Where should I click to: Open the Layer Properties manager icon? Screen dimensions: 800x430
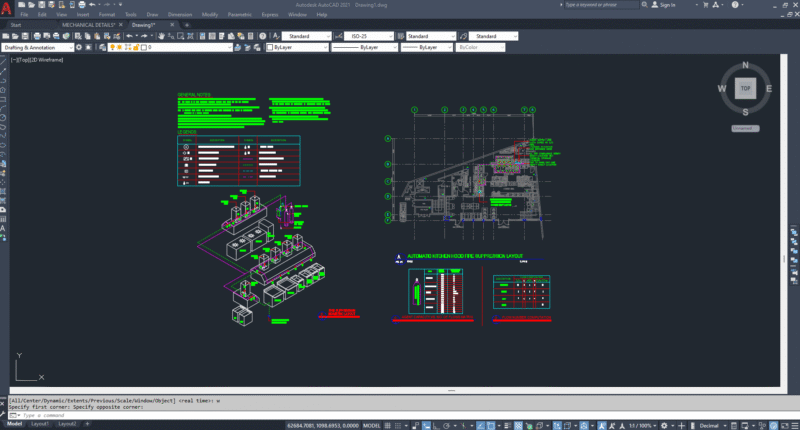[x=102, y=47]
